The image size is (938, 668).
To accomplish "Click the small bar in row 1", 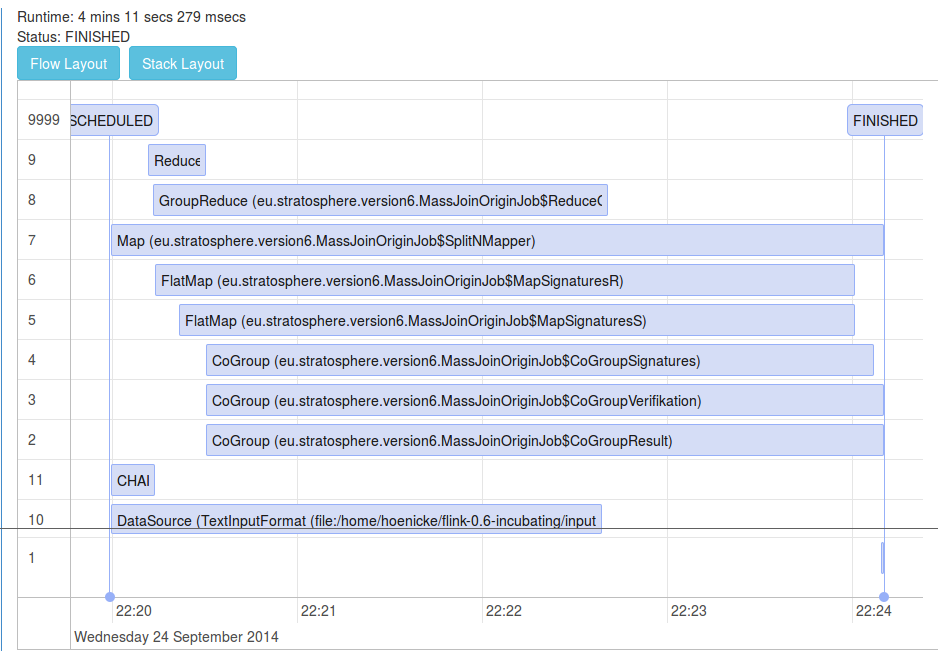I will (x=882, y=558).
